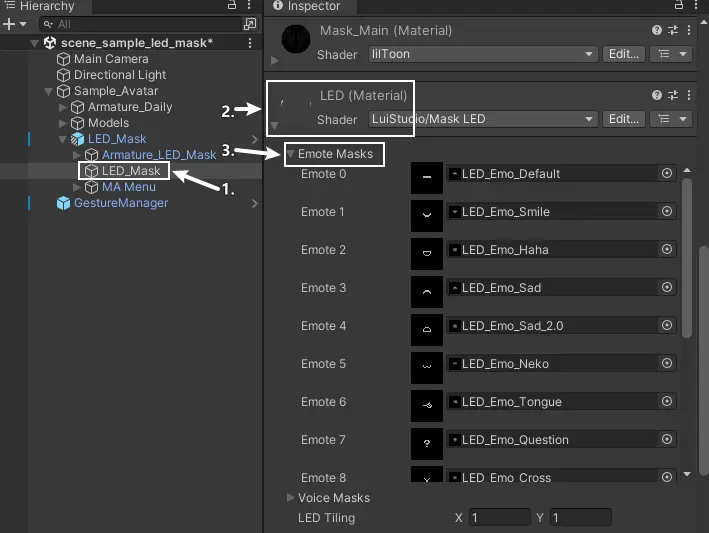Click LED Tiling Y value field
This screenshot has height=533, width=709.
[581, 517]
